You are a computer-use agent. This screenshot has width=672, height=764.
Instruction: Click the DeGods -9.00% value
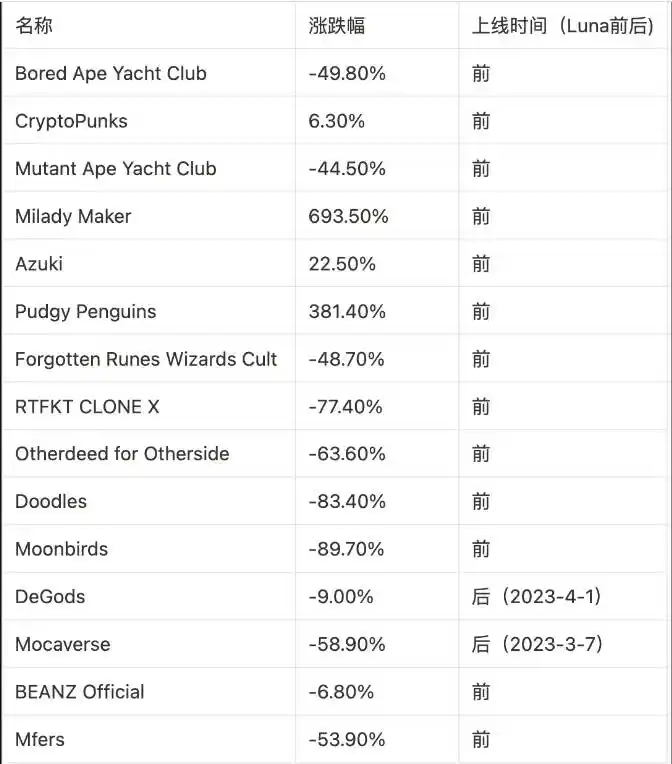(x=341, y=597)
